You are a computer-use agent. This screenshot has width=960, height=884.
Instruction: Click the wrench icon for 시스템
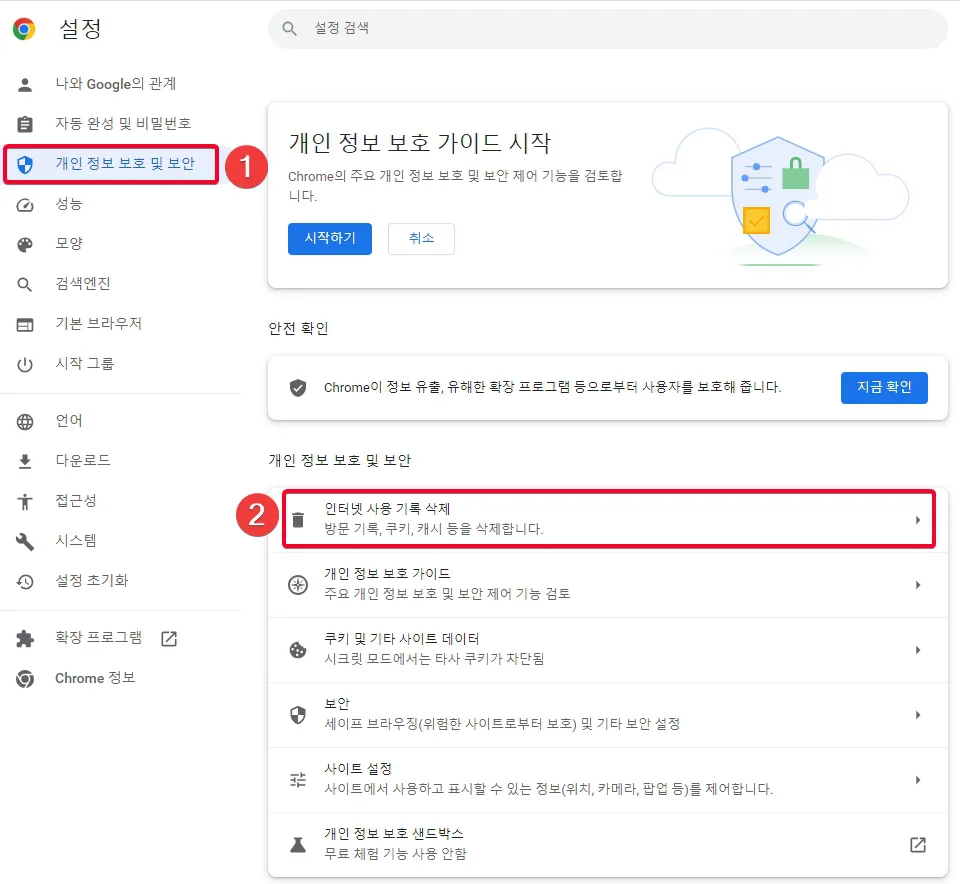click(24, 541)
